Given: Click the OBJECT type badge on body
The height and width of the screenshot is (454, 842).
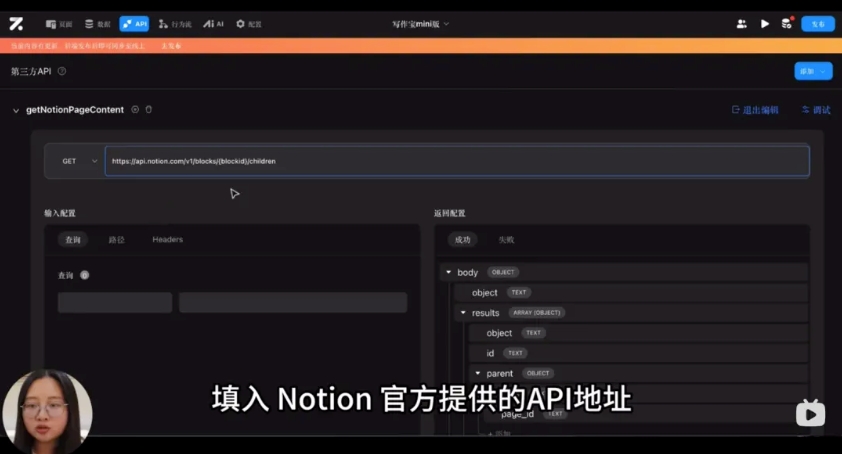Looking at the screenshot, I should tap(503, 272).
